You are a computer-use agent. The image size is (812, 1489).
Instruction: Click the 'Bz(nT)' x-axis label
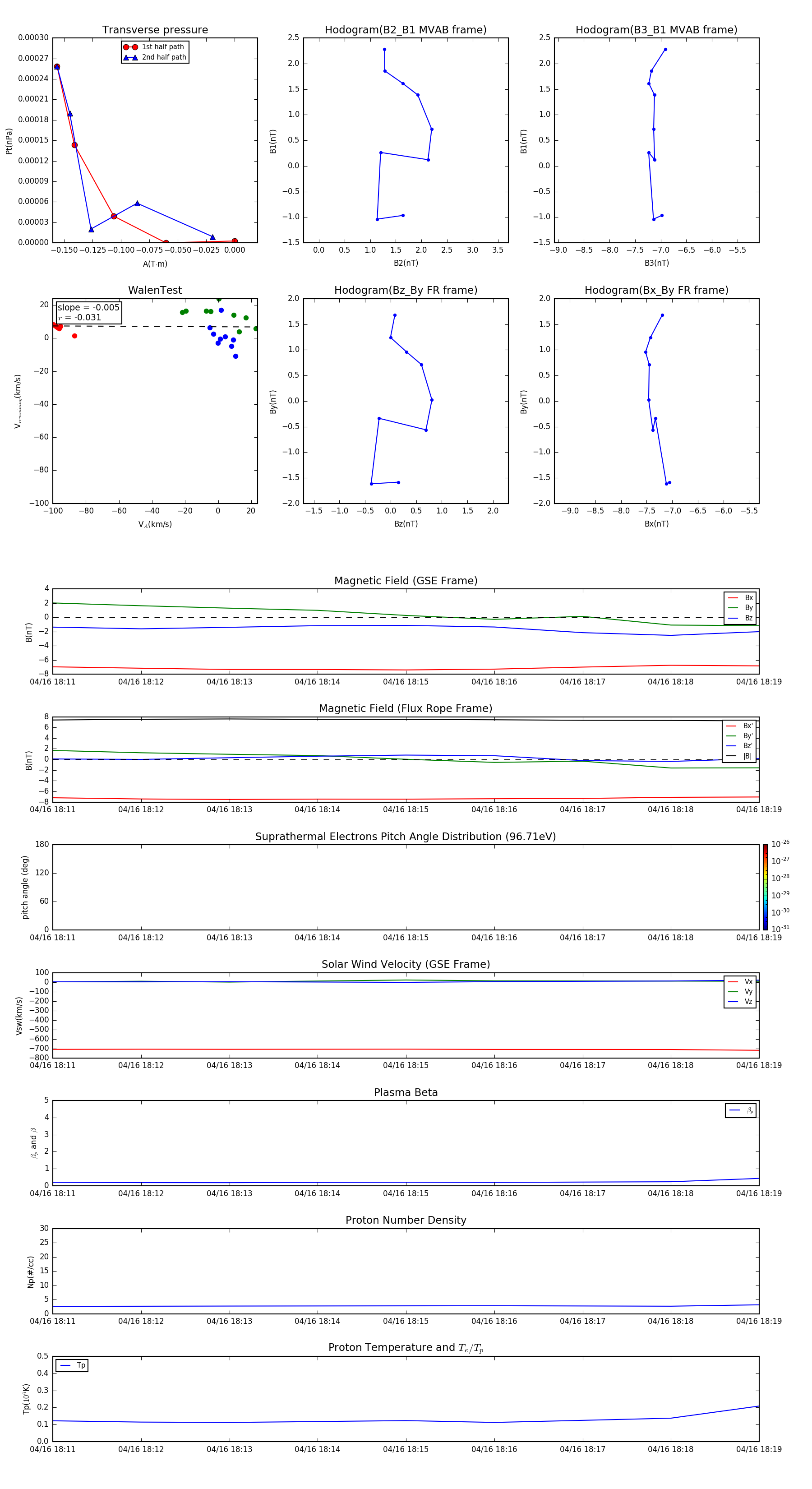pos(406,524)
